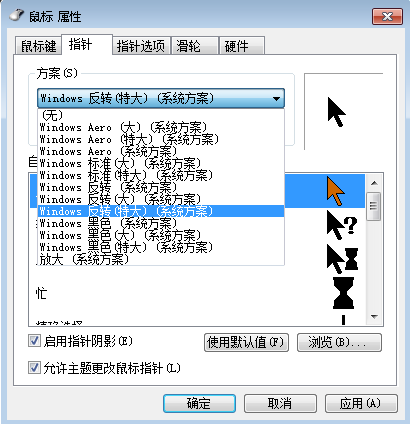This screenshot has height=424, width=410.
Task: Choose highlighted Windows 反转 (特大) list option
Action: click(x=161, y=211)
